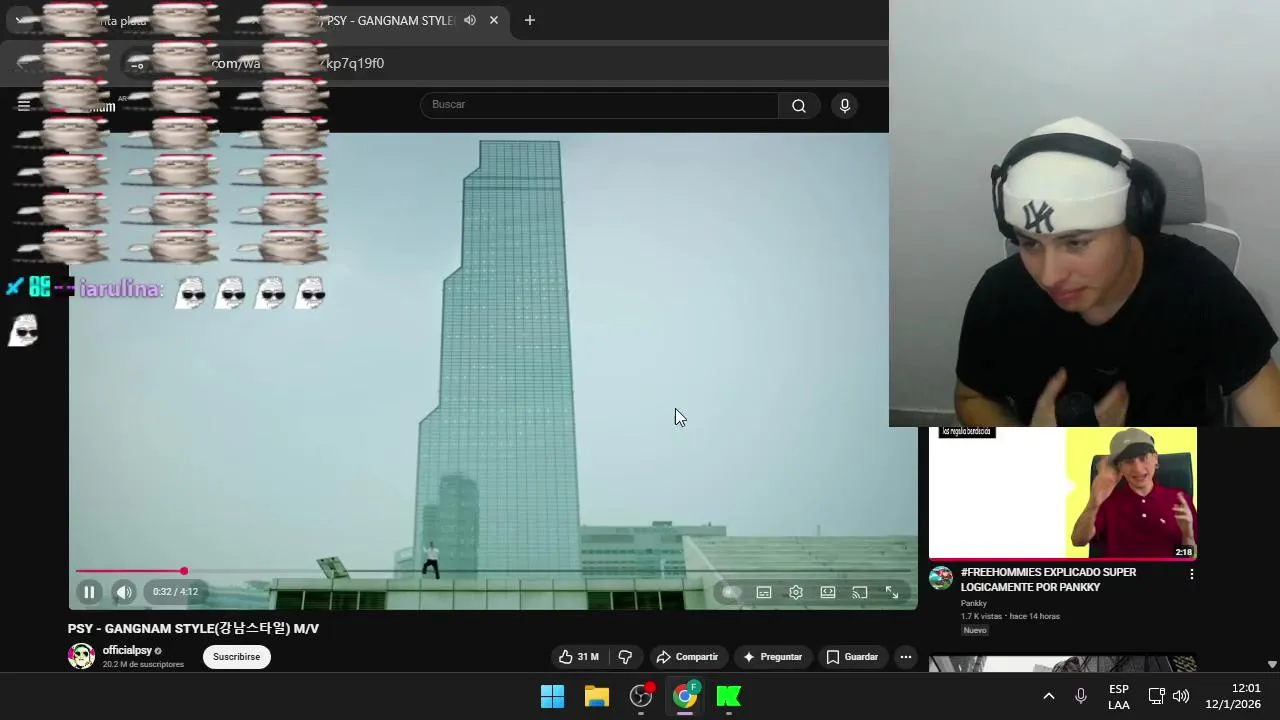Open options menu for #FREEHOMMIES video
This screenshot has width=1280, height=720.
1191,574
